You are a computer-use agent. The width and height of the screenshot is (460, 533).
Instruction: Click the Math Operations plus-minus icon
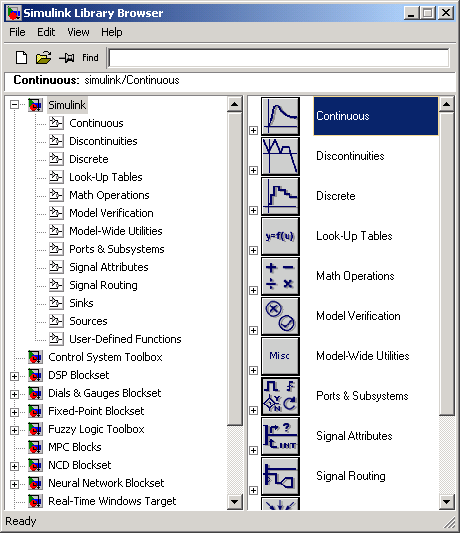(x=280, y=276)
